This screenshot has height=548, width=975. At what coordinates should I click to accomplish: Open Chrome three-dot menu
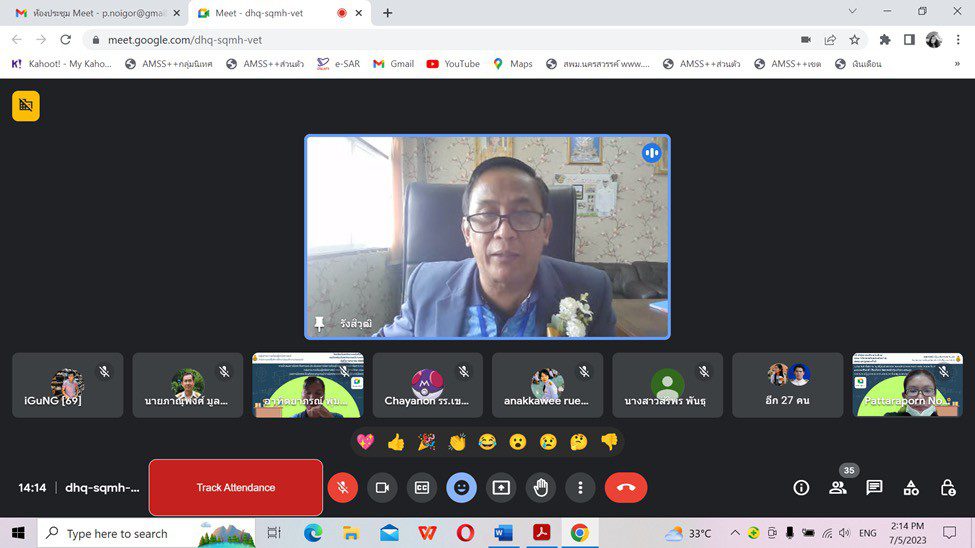tap(958, 40)
